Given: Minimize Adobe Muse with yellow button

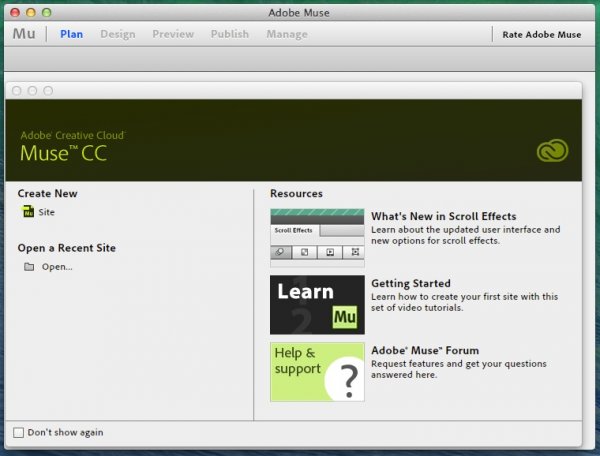Looking at the screenshot, I should (x=31, y=12).
